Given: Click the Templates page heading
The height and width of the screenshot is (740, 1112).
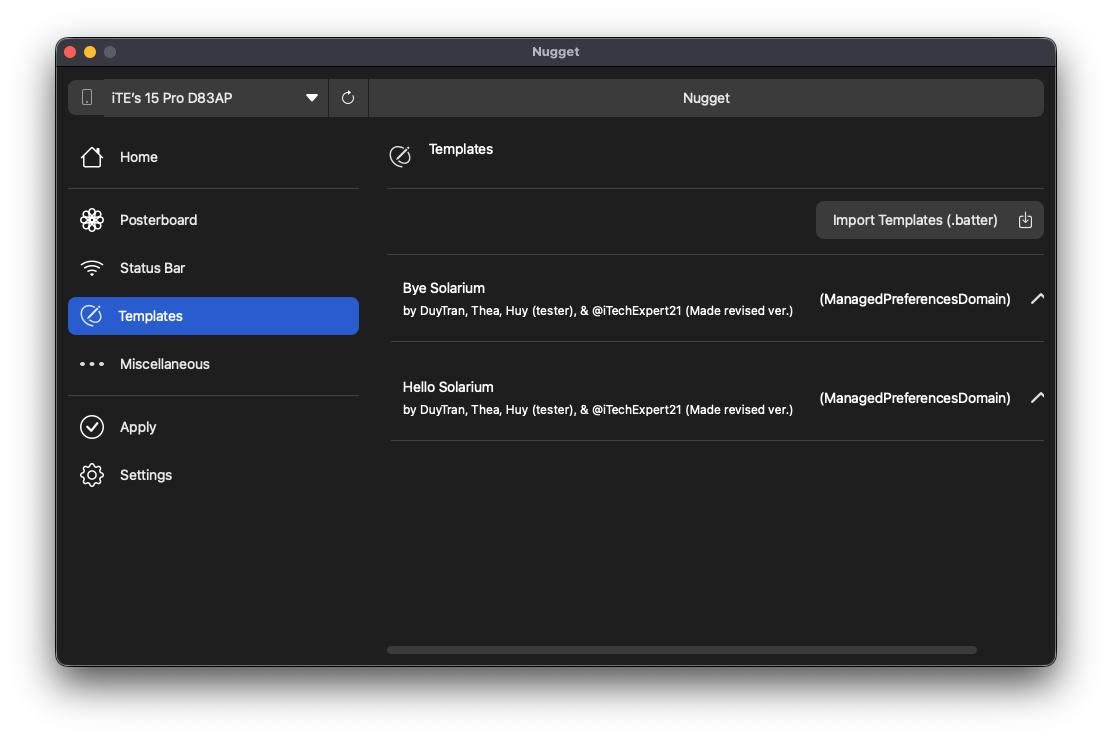Looking at the screenshot, I should (x=461, y=149).
